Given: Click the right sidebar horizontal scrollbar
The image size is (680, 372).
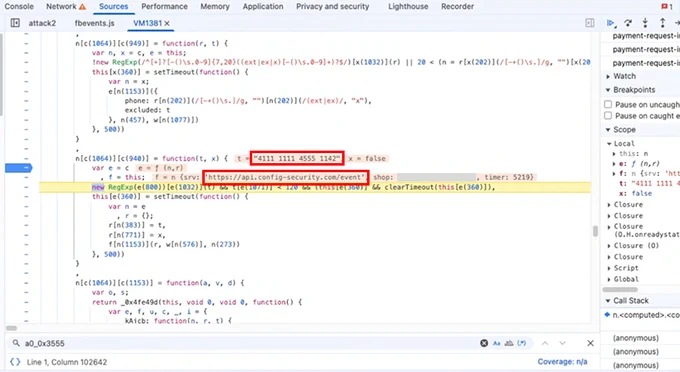Looking at the screenshot, I should pos(620,289).
